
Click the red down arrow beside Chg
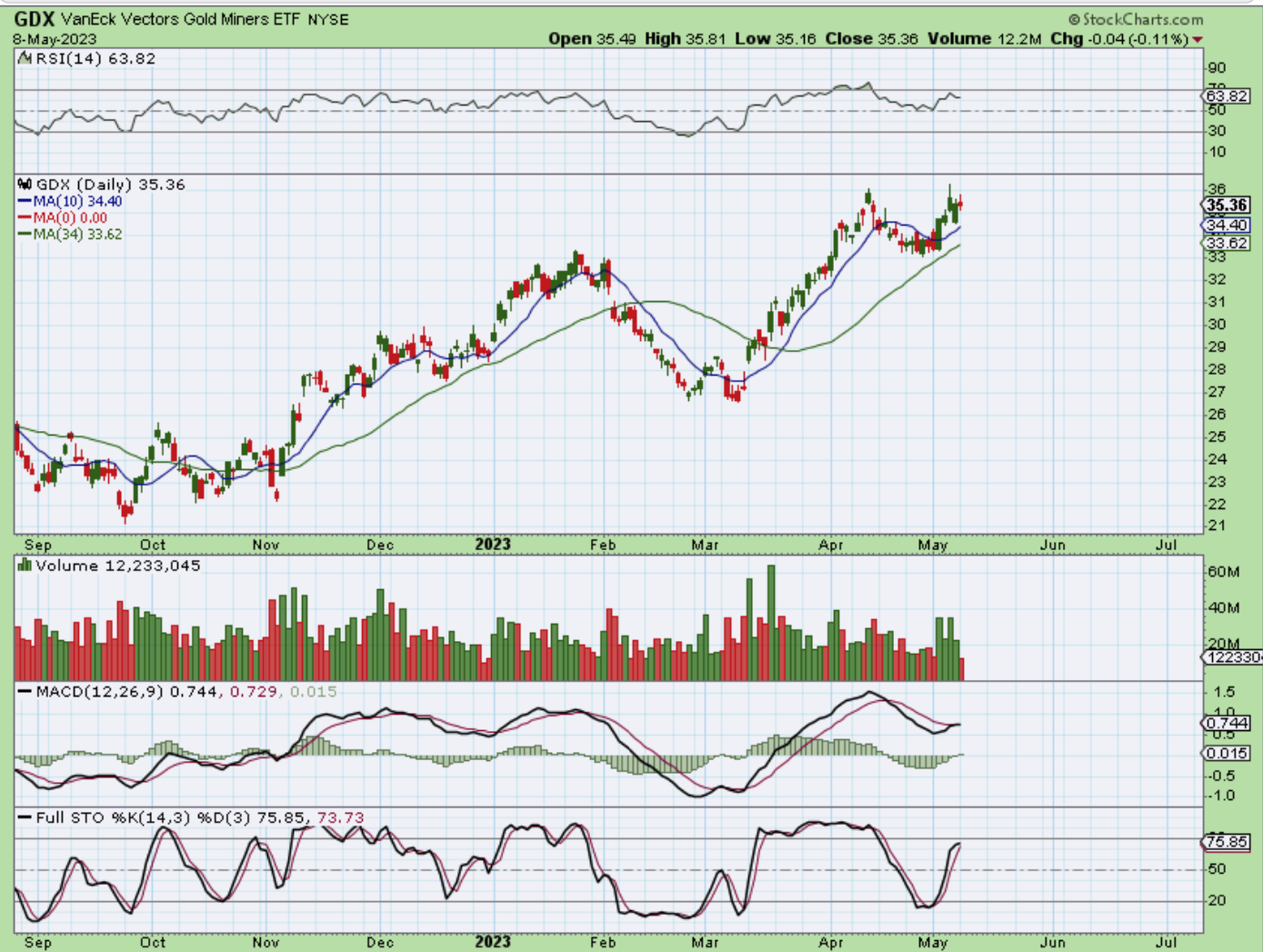1198,39
